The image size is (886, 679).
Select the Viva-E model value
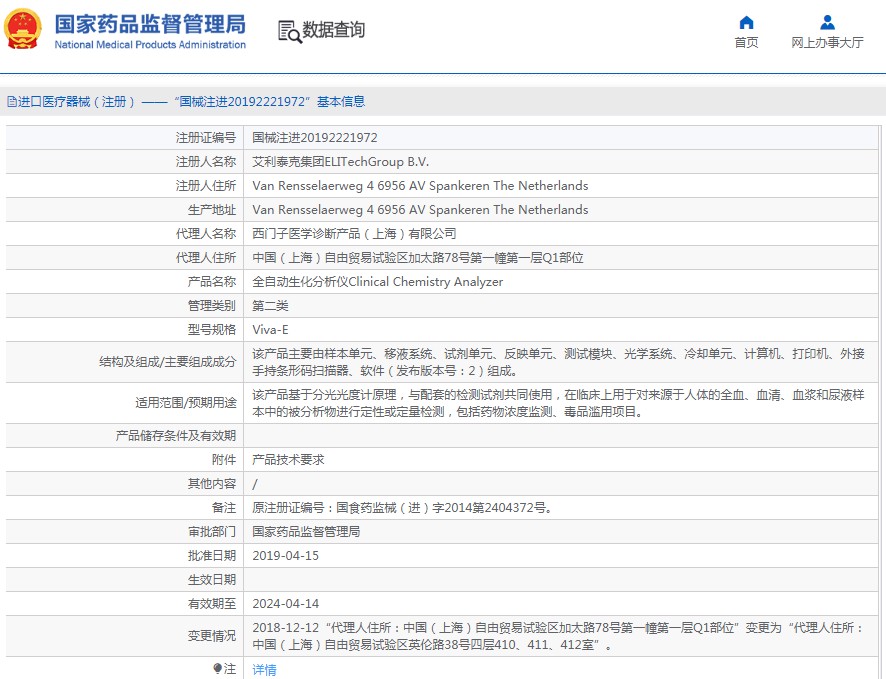coord(270,330)
